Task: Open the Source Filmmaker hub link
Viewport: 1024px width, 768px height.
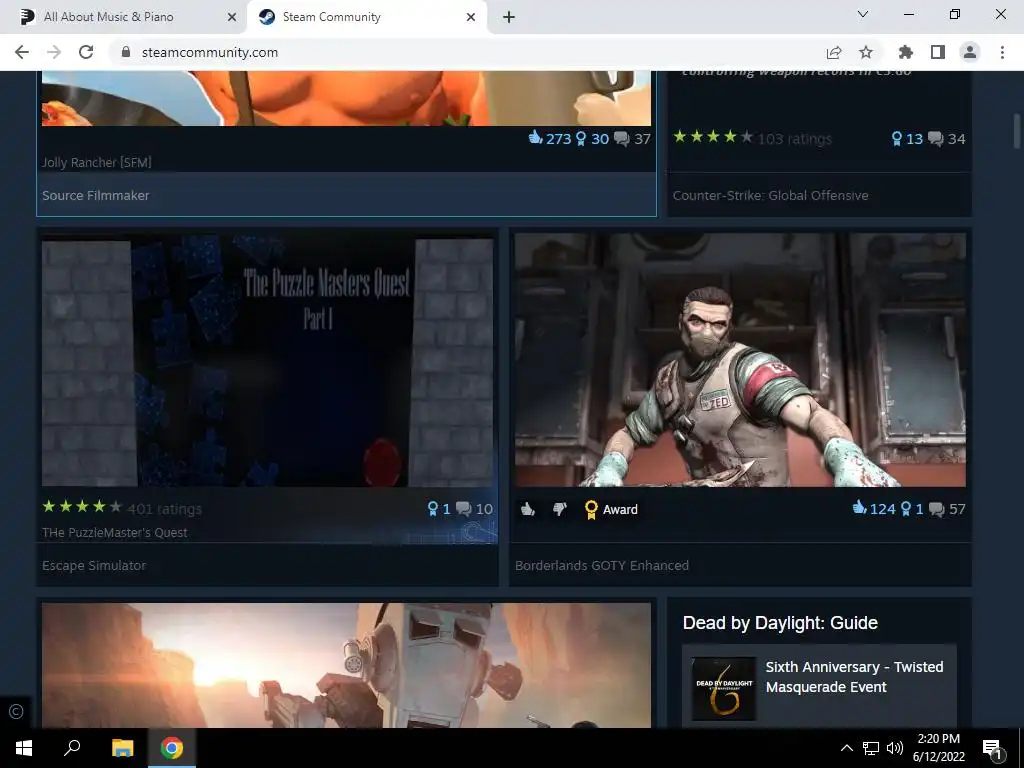Action: click(95, 195)
